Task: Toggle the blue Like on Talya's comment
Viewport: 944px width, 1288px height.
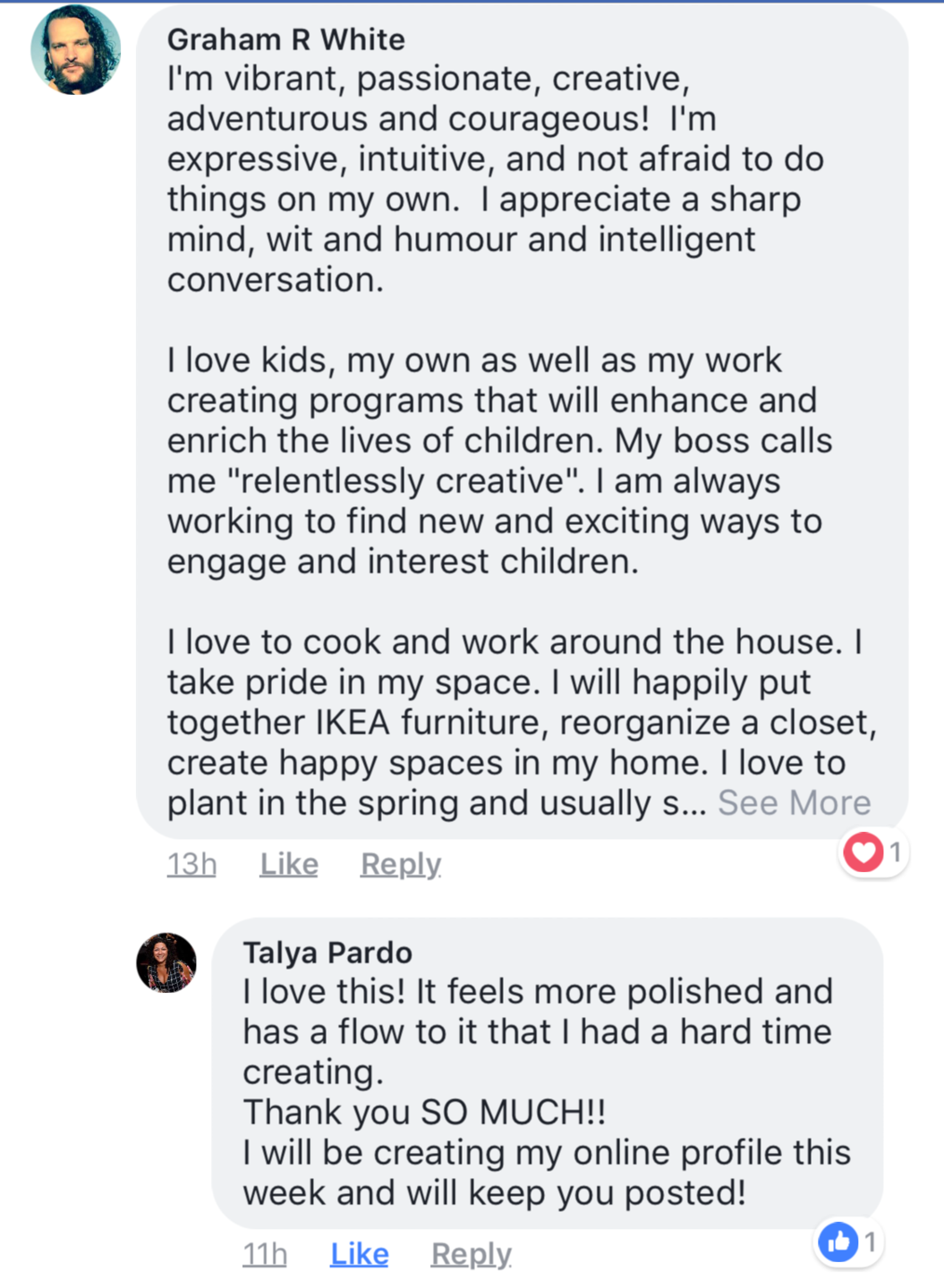Action: click(359, 1254)
